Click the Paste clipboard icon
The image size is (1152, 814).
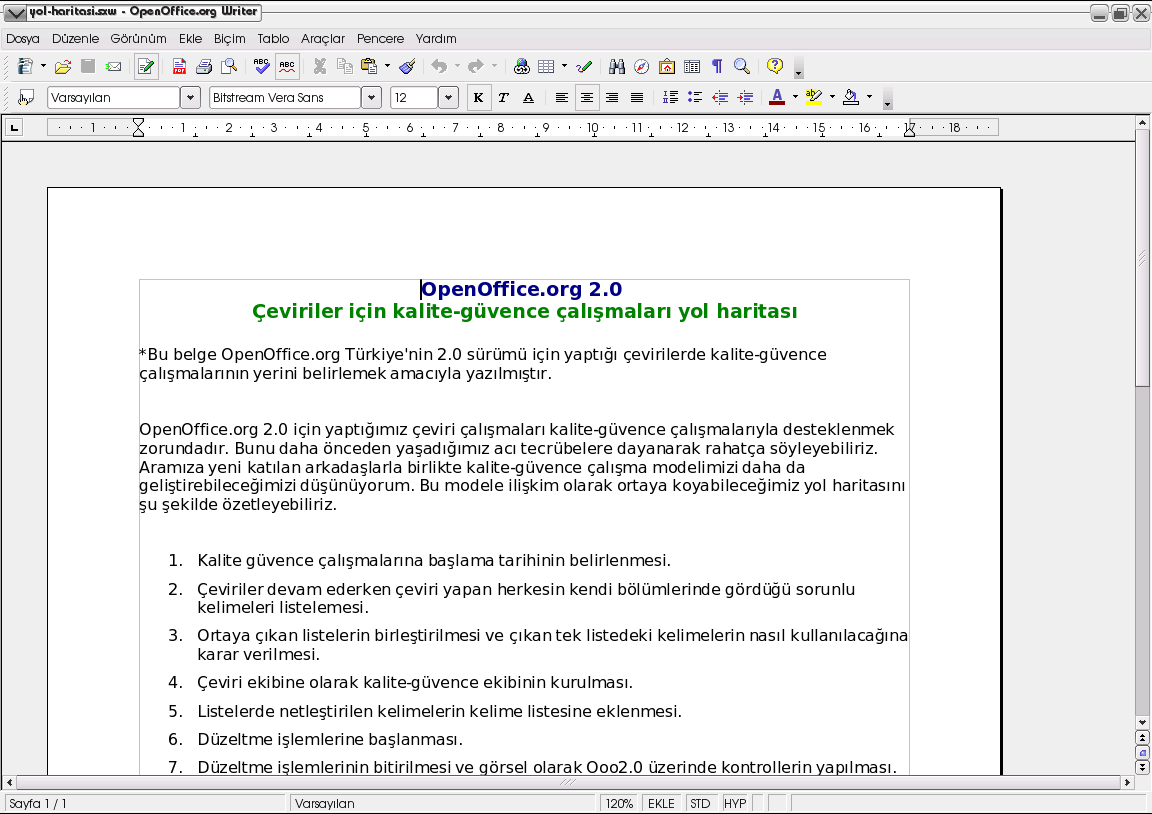(369, 66)
